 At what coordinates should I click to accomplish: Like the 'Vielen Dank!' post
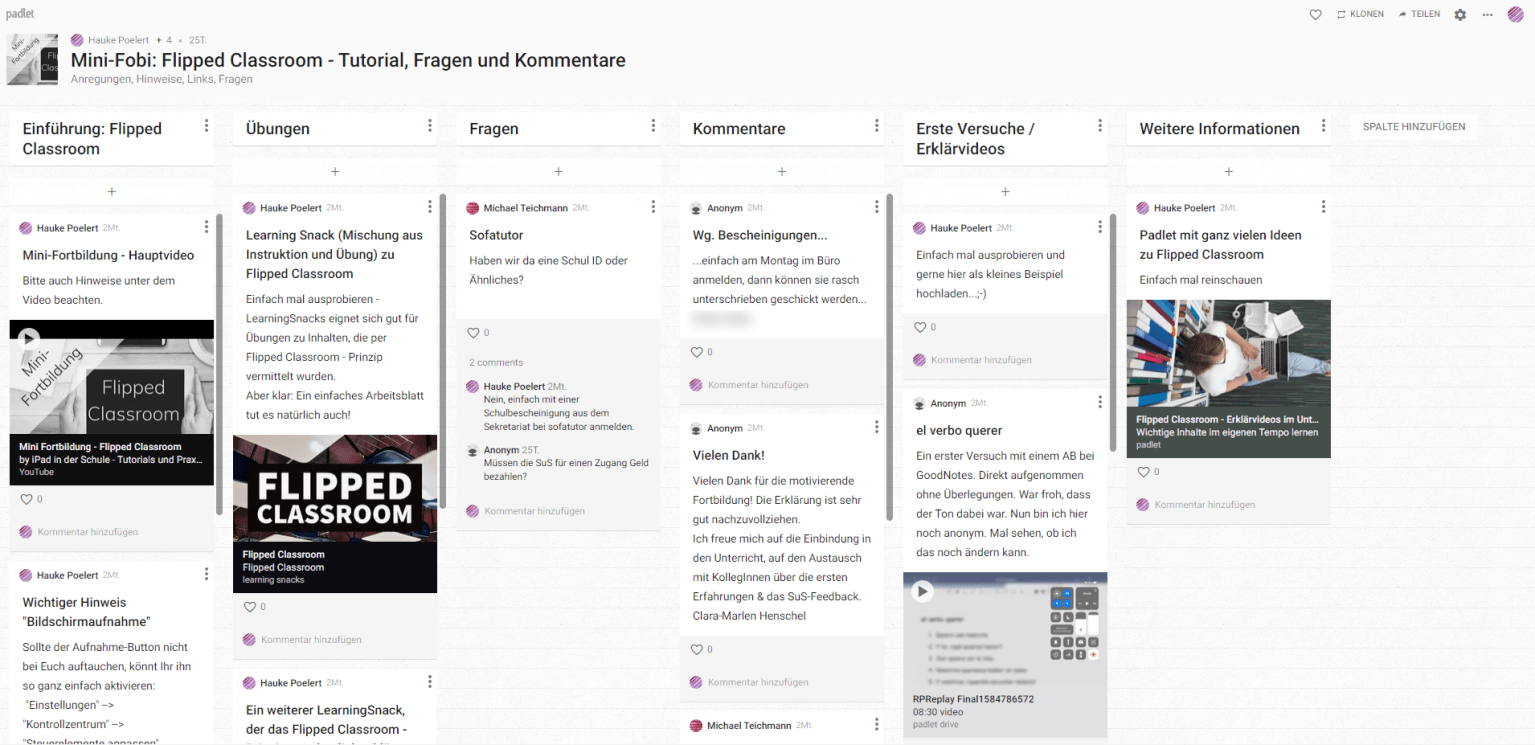pos(697,648)
